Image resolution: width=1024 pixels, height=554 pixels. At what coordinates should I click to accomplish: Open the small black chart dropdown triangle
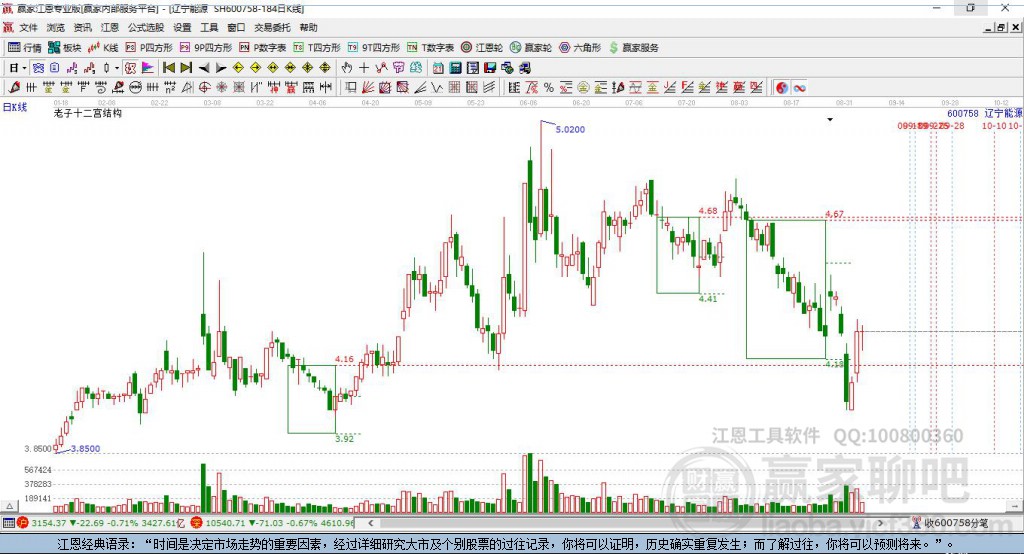[x=830, y=120]
